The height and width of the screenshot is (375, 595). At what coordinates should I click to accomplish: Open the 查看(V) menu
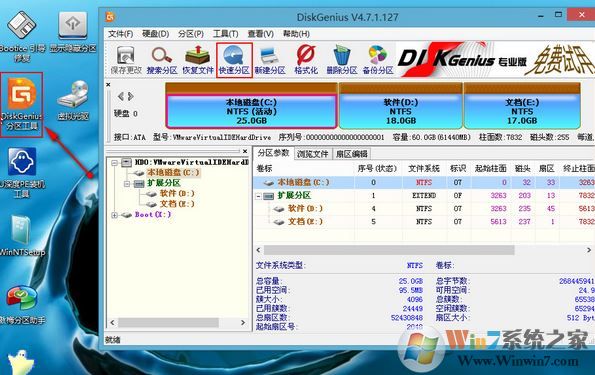tap(261, 34)
